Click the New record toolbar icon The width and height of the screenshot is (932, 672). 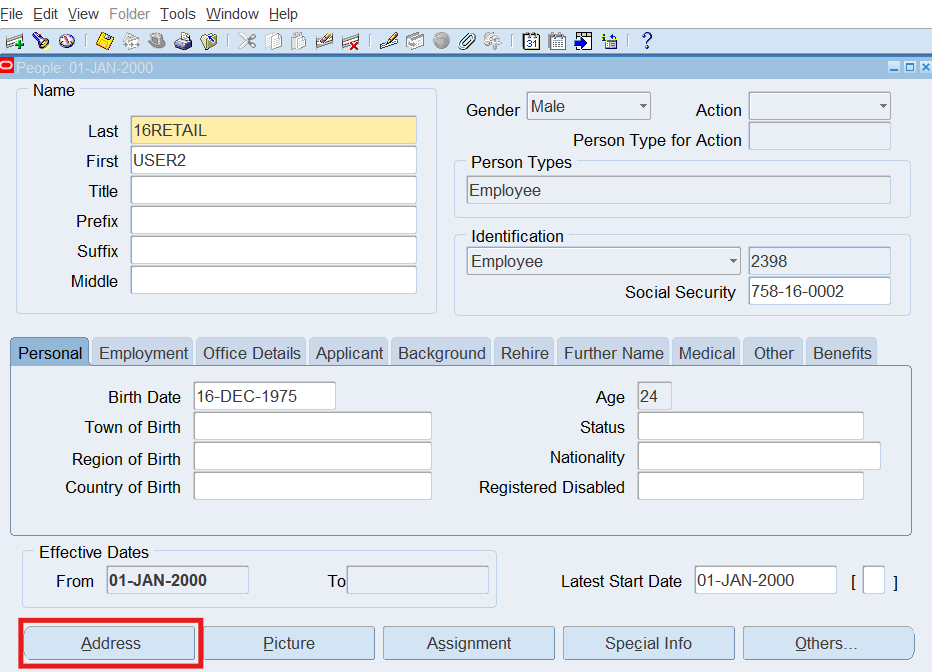coord(14,41)
